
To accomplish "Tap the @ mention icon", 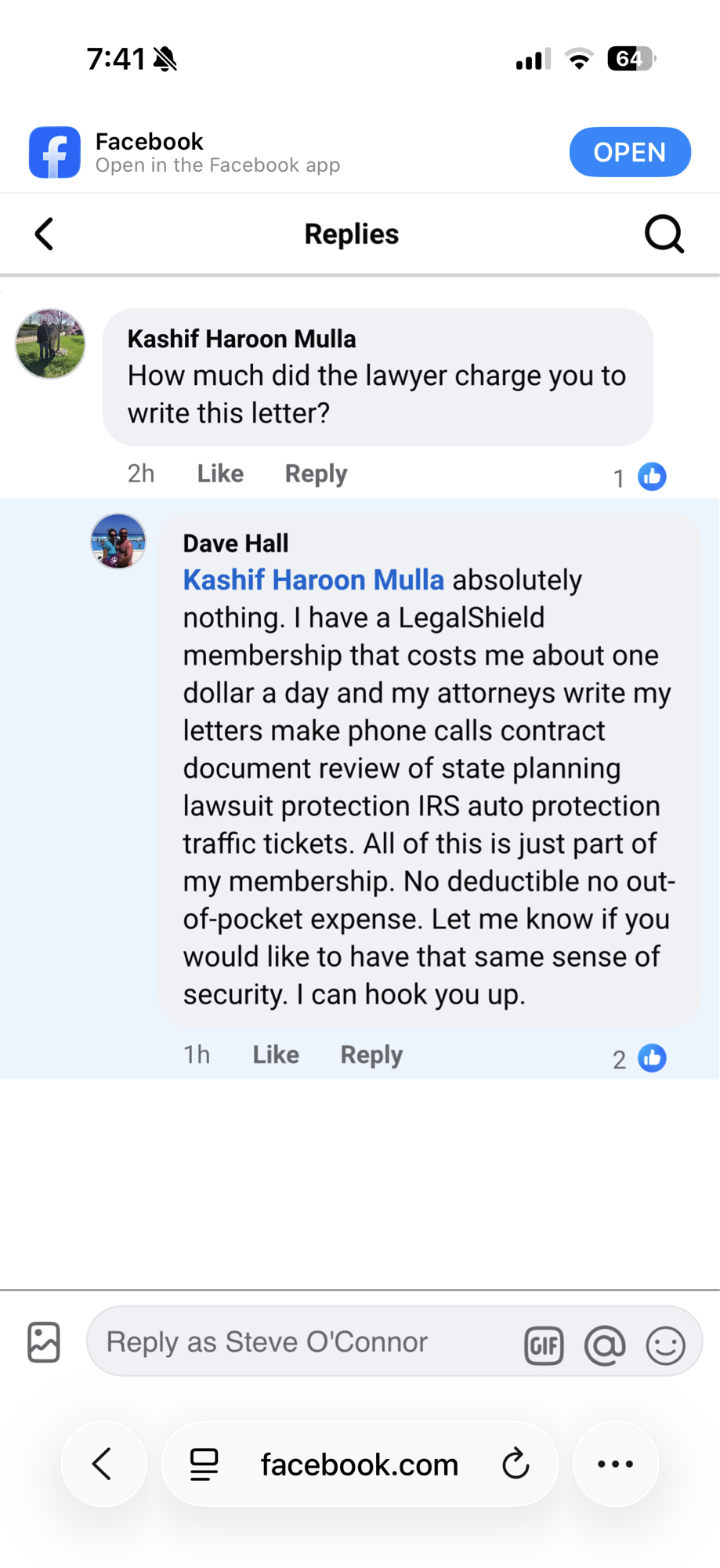I will point(605,1345).
